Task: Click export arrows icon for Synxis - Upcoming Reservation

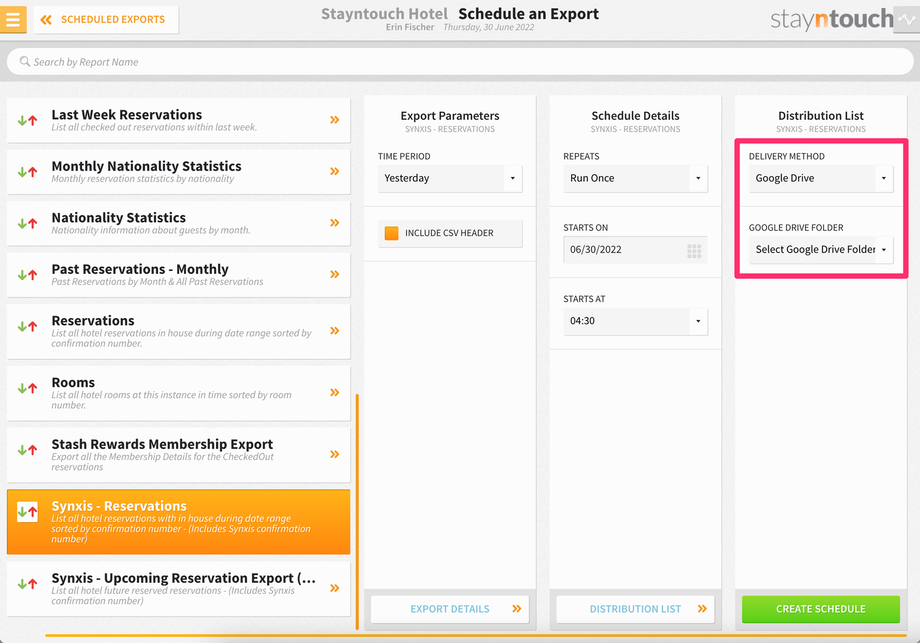Action: tap(27, 584)
